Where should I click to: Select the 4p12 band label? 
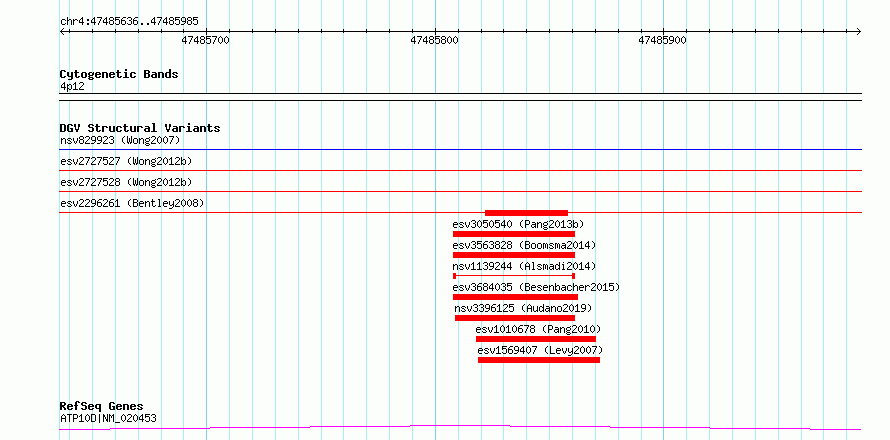[x=72, y=87]
